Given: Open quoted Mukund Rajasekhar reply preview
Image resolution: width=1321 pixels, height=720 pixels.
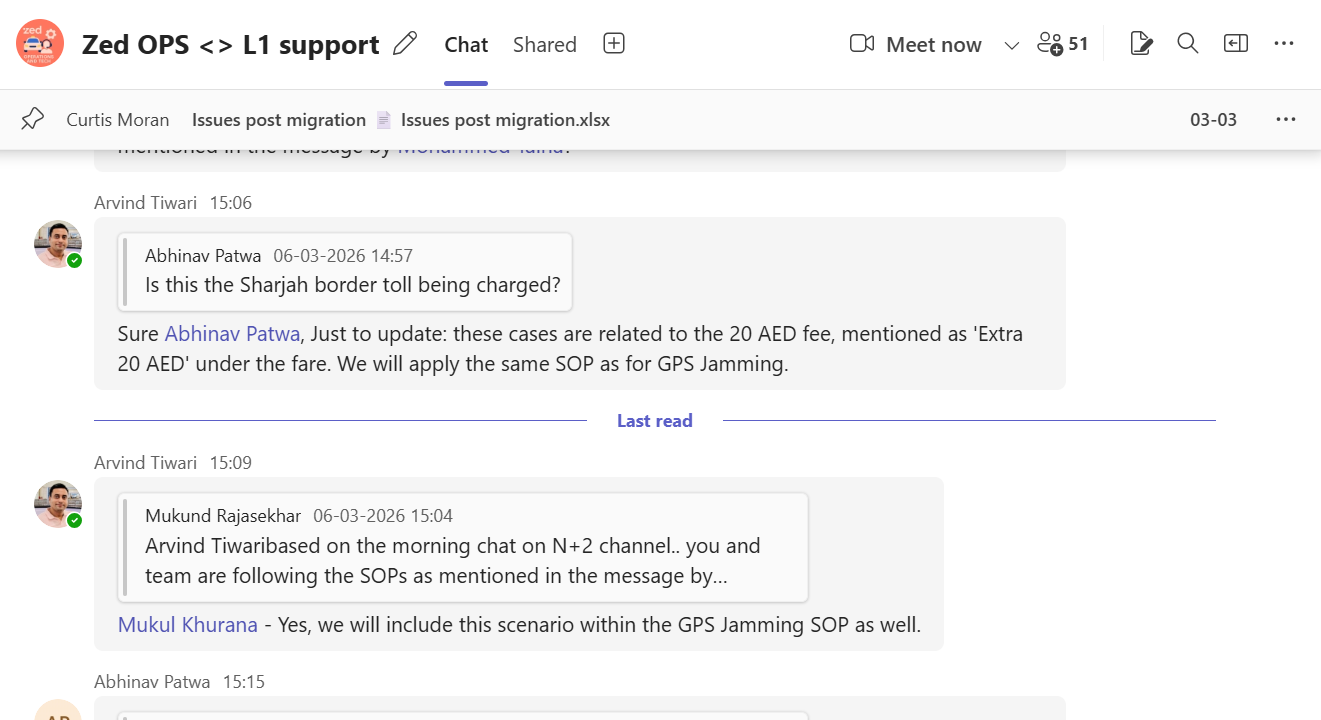Looking at the screenshot, I should pyautogui.click(x=462, y=547).
